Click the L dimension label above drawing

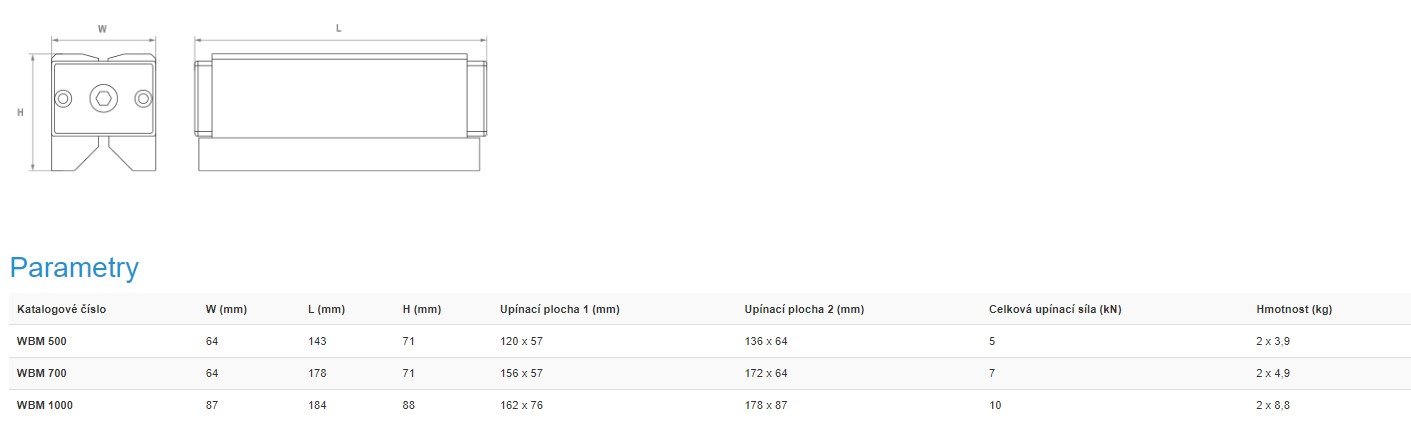pyautogui.click(x=339, y=29)
